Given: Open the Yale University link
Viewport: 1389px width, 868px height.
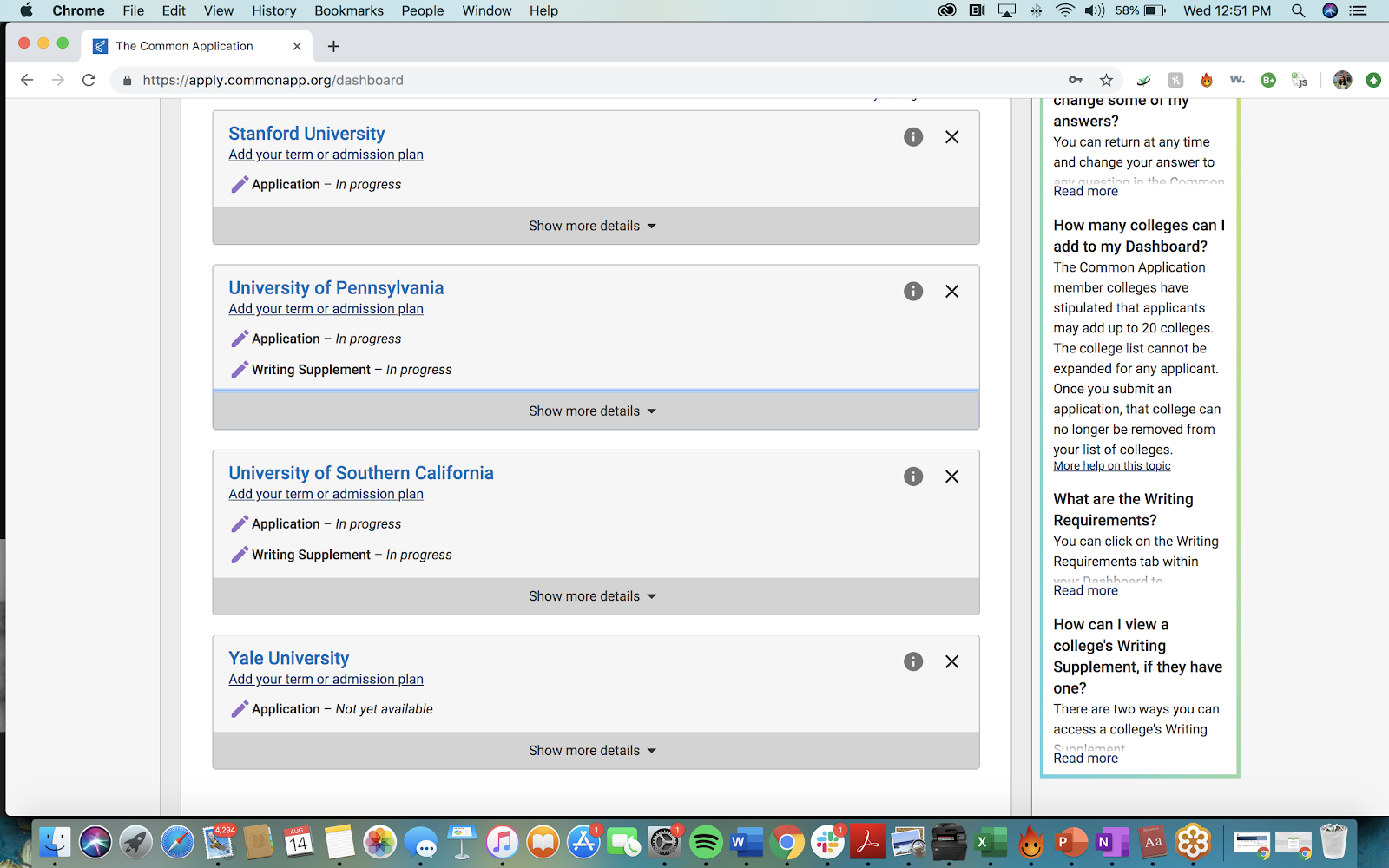Looking at the screenshot, I should [289, 658].
